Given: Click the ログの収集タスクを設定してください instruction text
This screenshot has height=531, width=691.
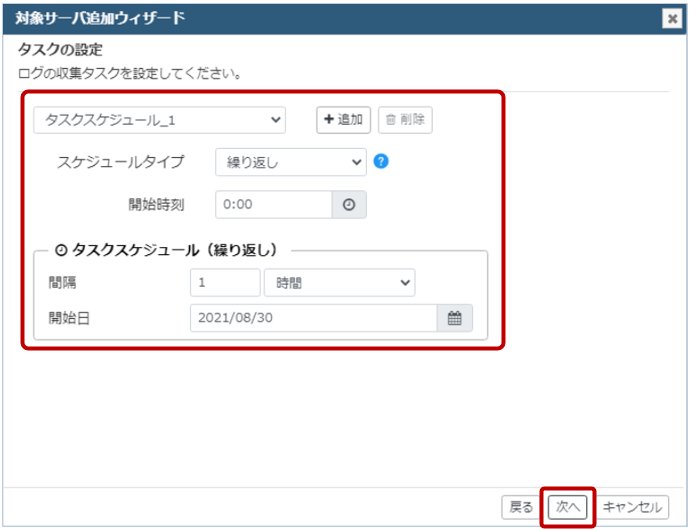Looking at the screenshot, I should tap(129, 73).
